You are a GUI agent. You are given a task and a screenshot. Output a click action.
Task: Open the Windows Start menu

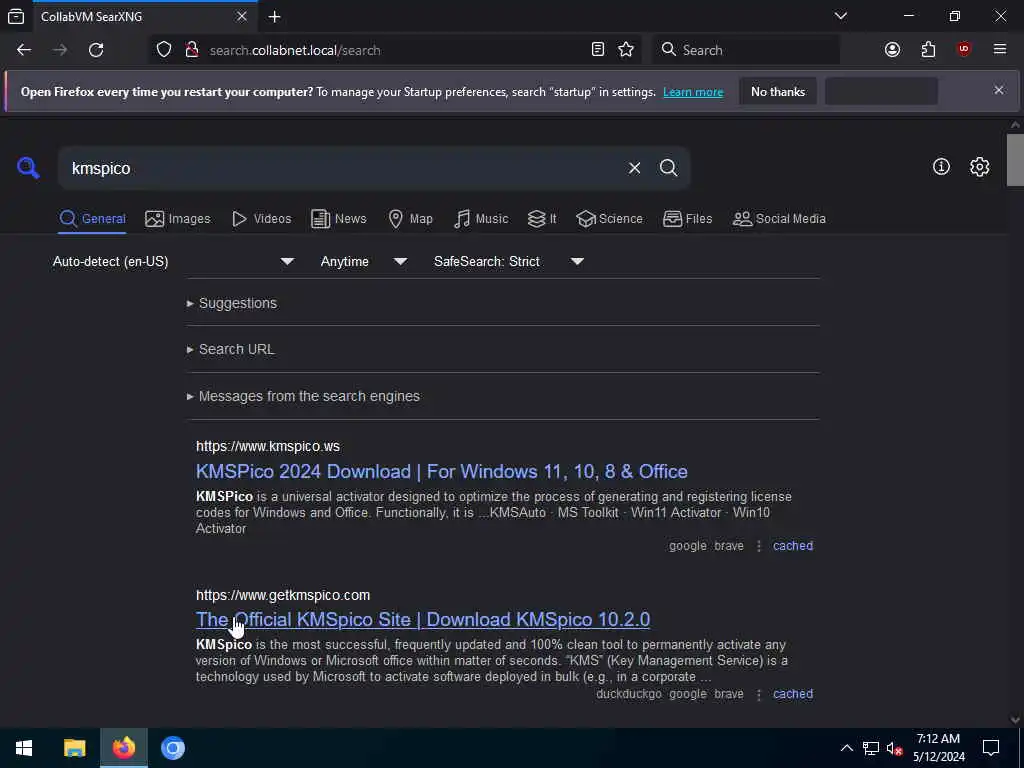click(x=24, y=748)
